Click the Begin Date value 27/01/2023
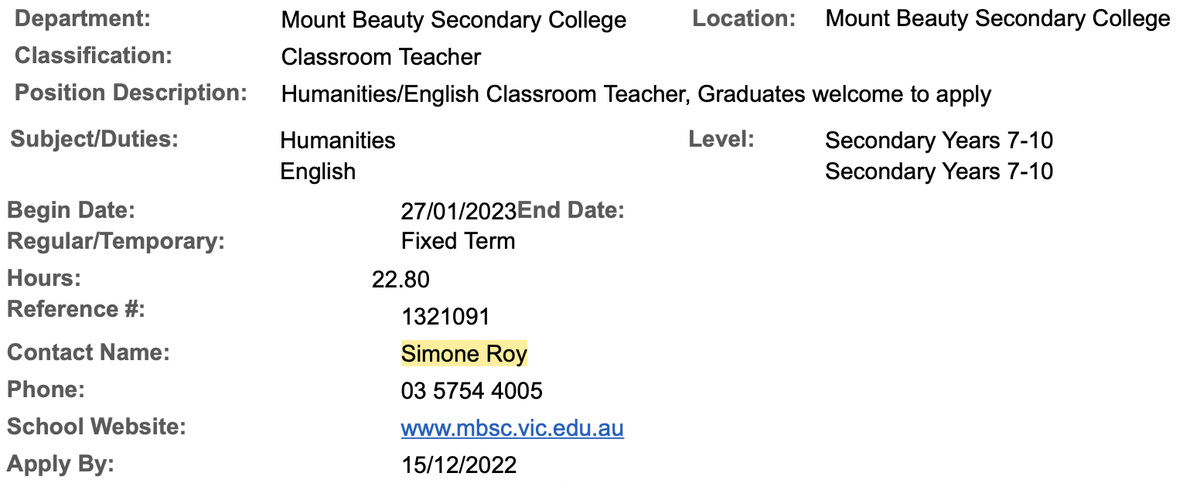Image resolution: width=1200 pixels, height=496 pixels. pos(459,211)
